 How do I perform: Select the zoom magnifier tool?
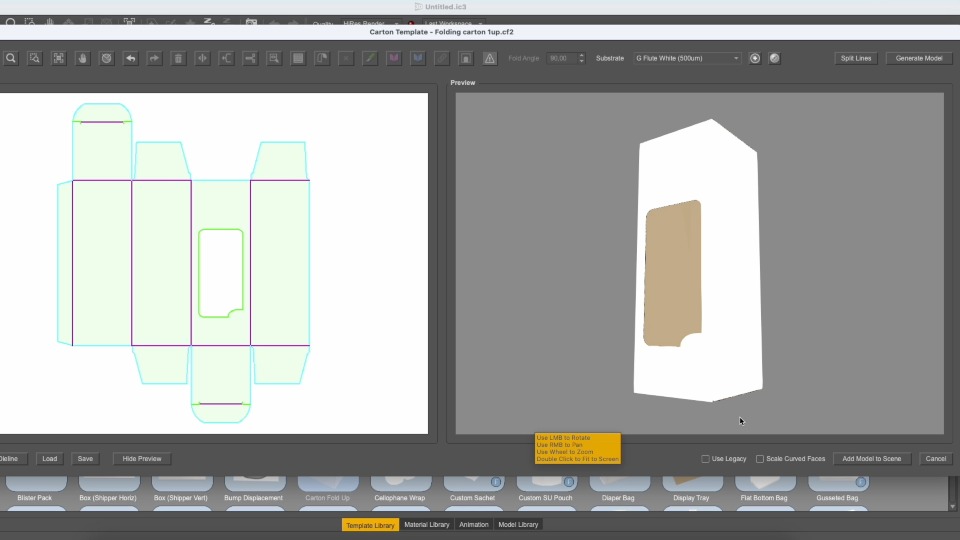11,58
